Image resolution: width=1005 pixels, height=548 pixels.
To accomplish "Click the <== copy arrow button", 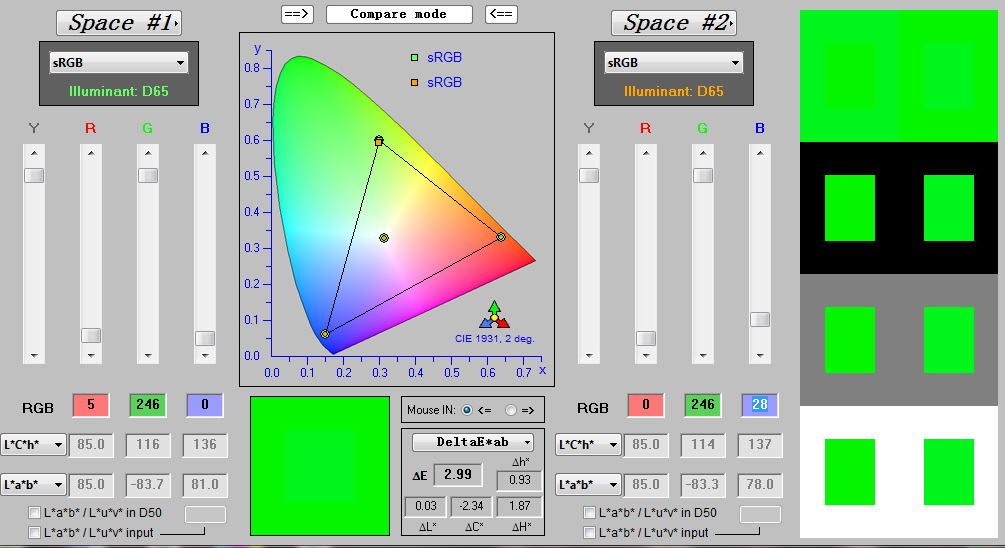I will coord(501,14).
